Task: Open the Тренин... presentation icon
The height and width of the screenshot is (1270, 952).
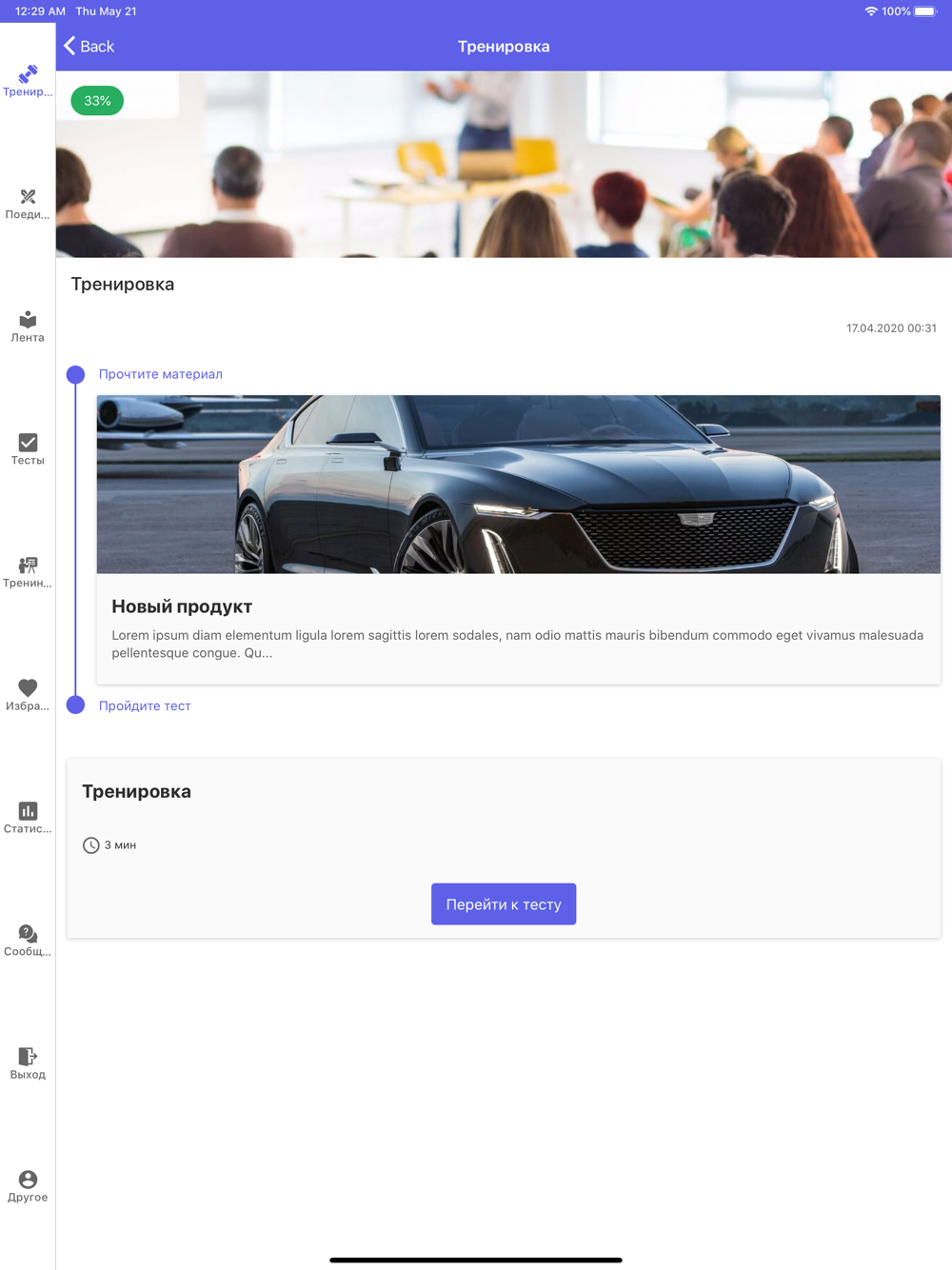Action: pos(28,565)
